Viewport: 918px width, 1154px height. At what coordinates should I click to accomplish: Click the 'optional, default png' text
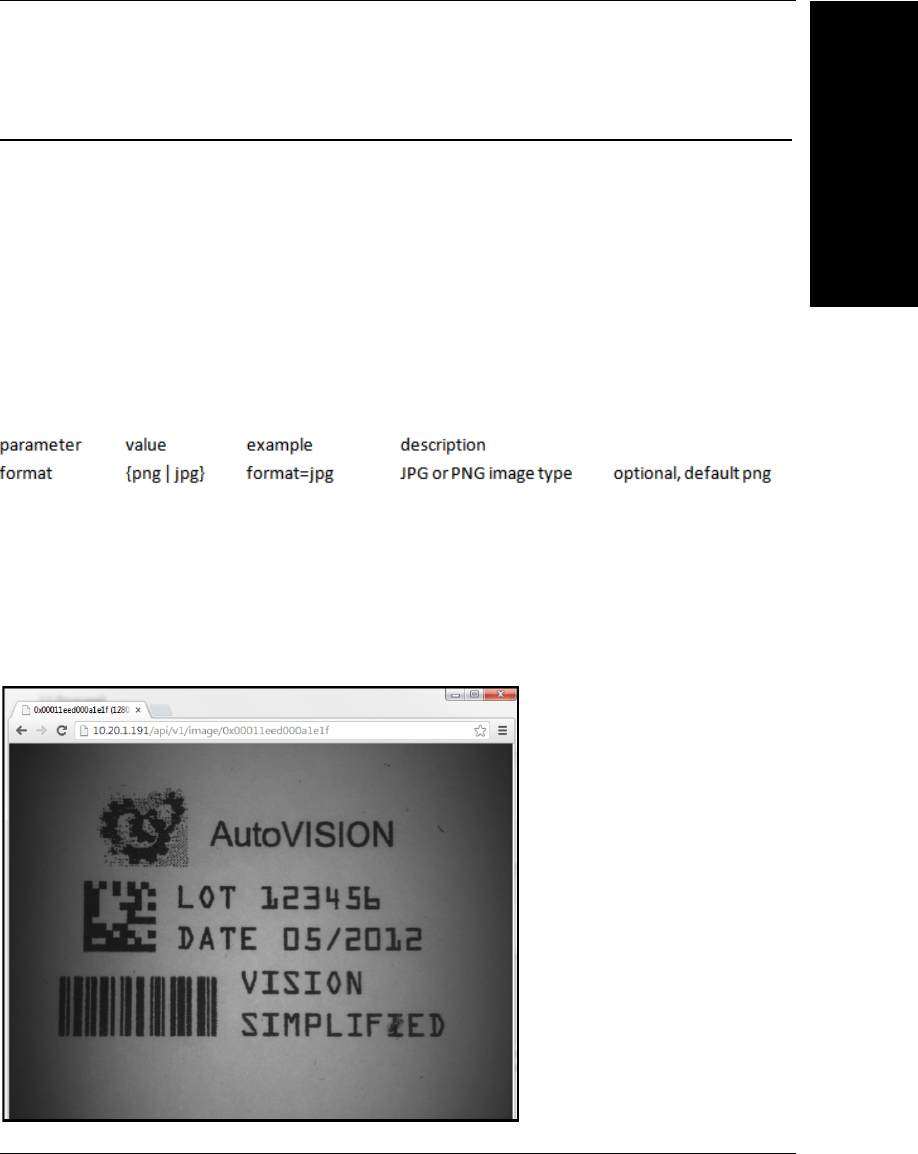pyautogui.click(x=692, y=473)
